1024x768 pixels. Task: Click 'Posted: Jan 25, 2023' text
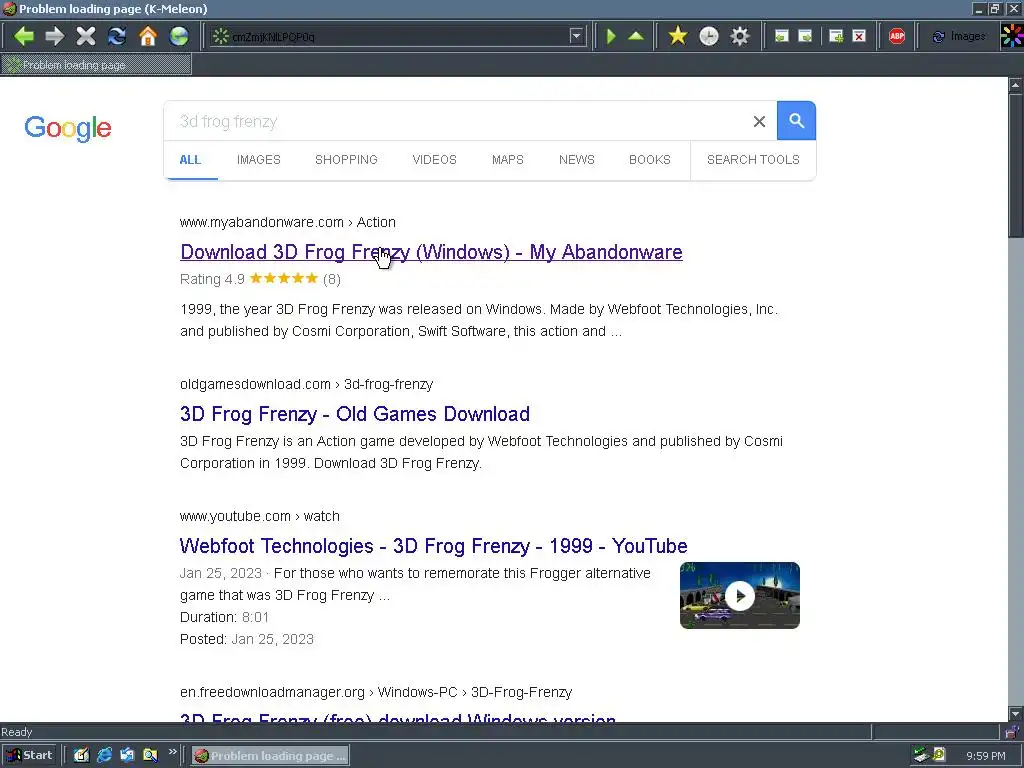click(x=247, y=639)
